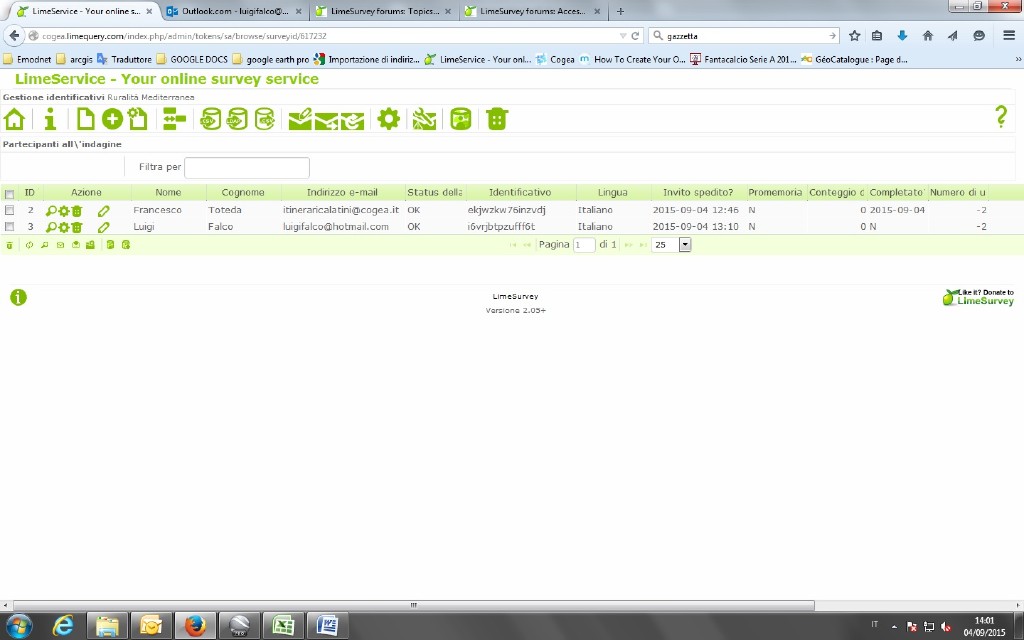Click the settings gear icon in toolbar
This screenshot has width=1024, height=640.
pos(388,119)
